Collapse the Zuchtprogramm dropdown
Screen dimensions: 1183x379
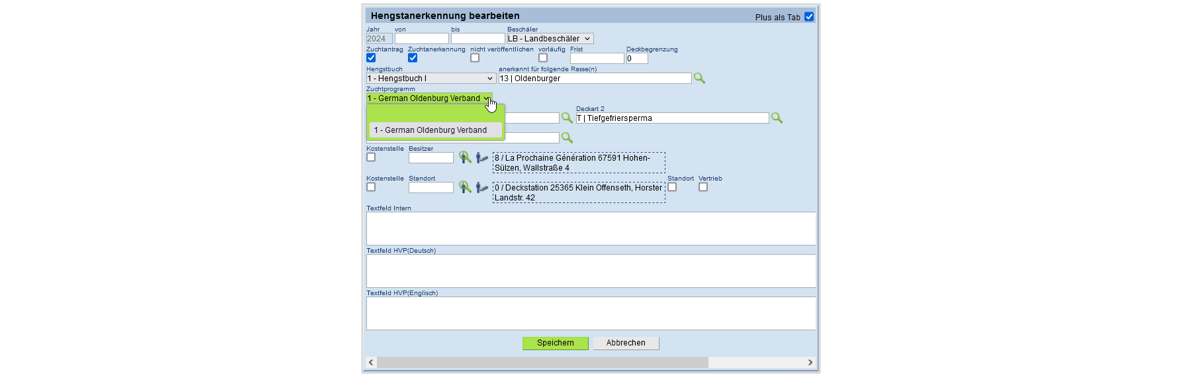pyautogui.click(x=429, y=98)
